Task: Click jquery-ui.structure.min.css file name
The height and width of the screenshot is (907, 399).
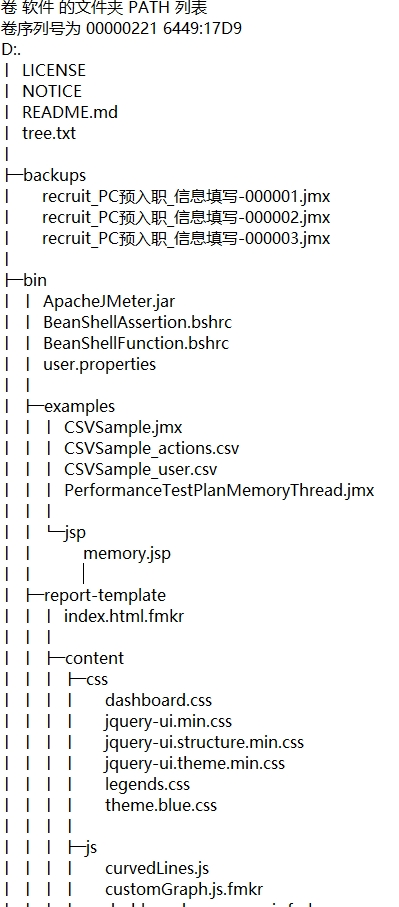Action: tap(204, 742)
